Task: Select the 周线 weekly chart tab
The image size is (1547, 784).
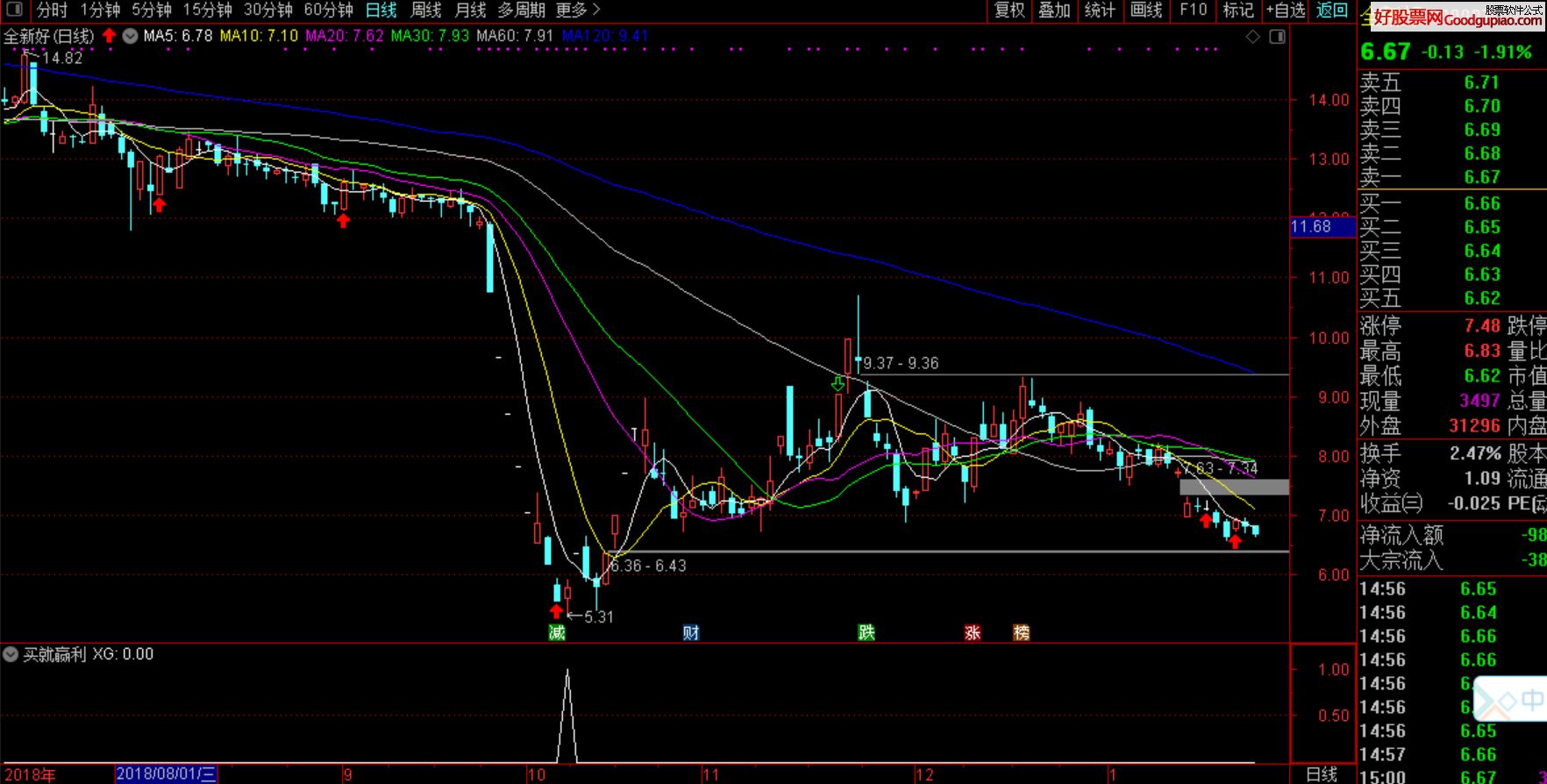Action: (x=426, y=11)
